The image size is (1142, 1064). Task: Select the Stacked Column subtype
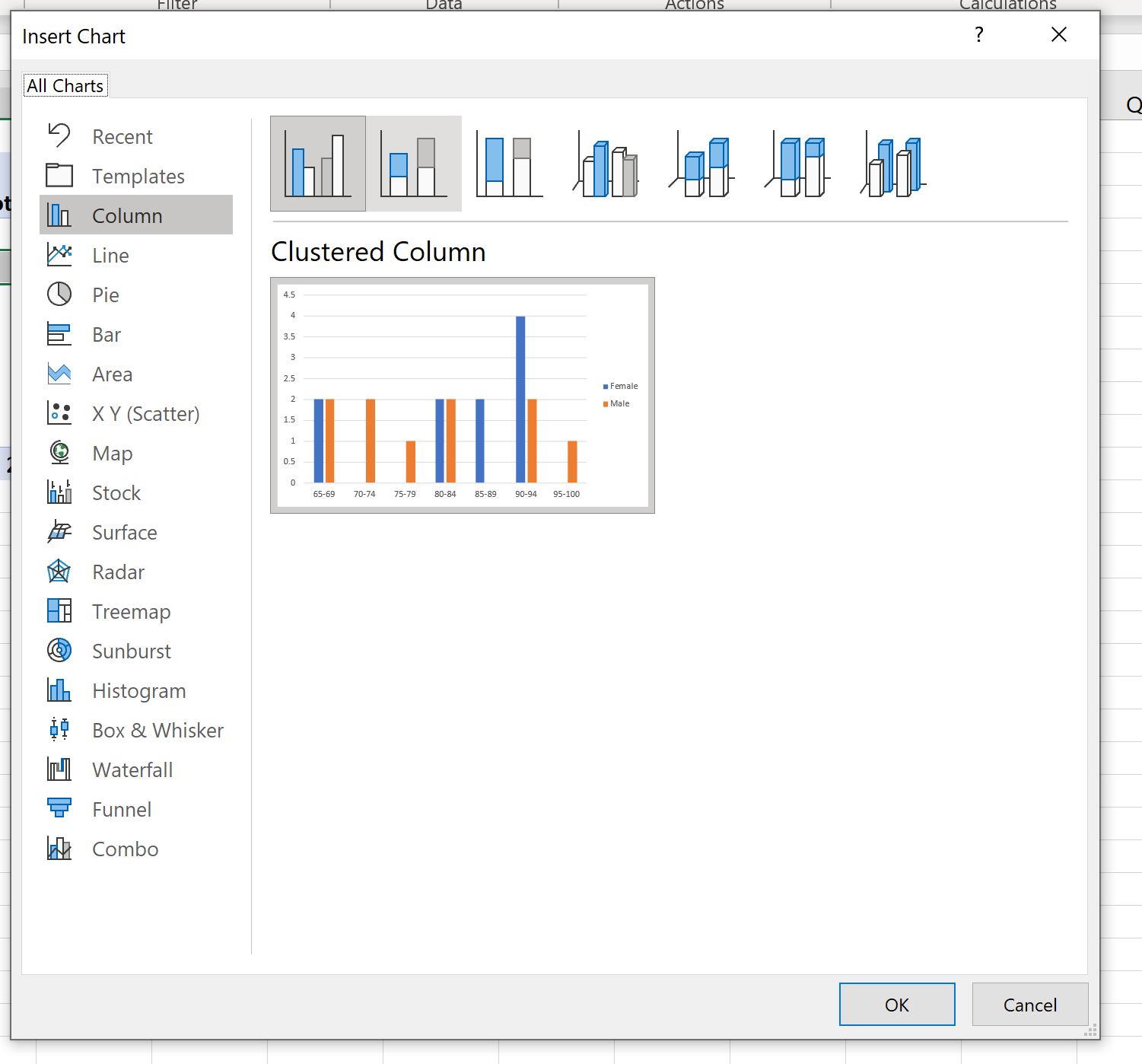(x=414, y=163)
